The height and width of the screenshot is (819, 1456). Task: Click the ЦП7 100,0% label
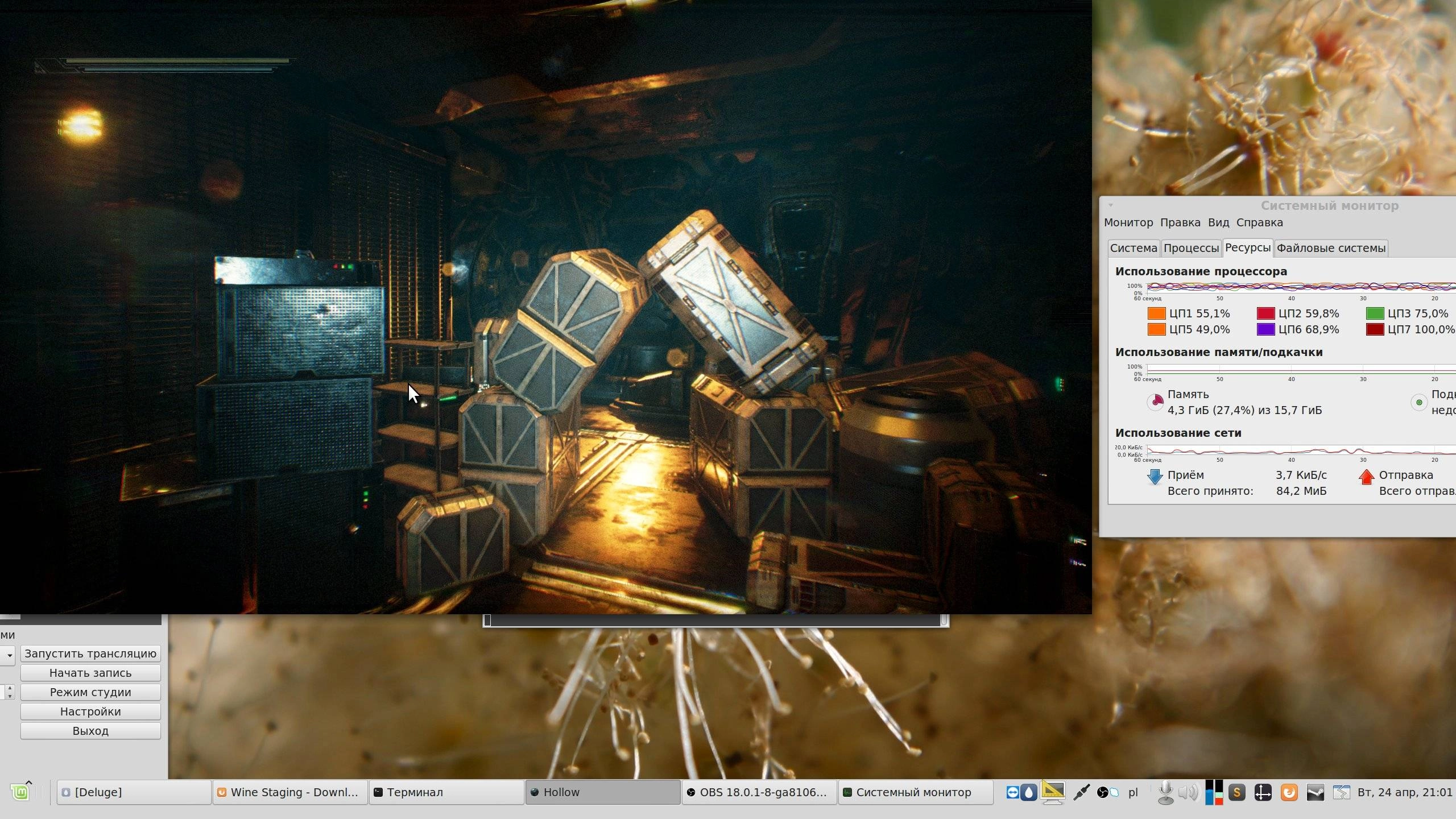click(x=1421, y=329)
